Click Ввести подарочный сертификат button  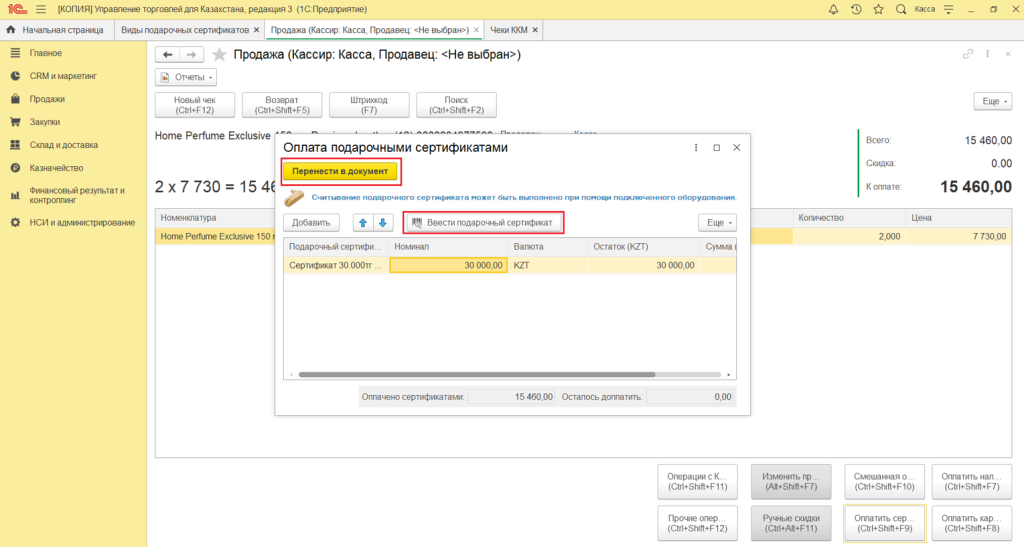point(483,223)
